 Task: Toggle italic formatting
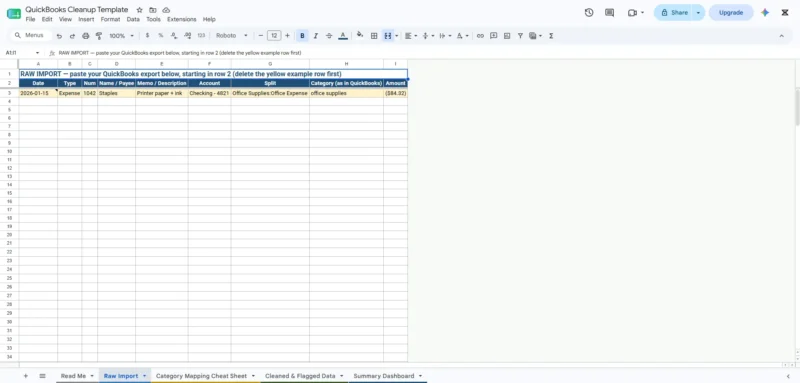(316, 36)
